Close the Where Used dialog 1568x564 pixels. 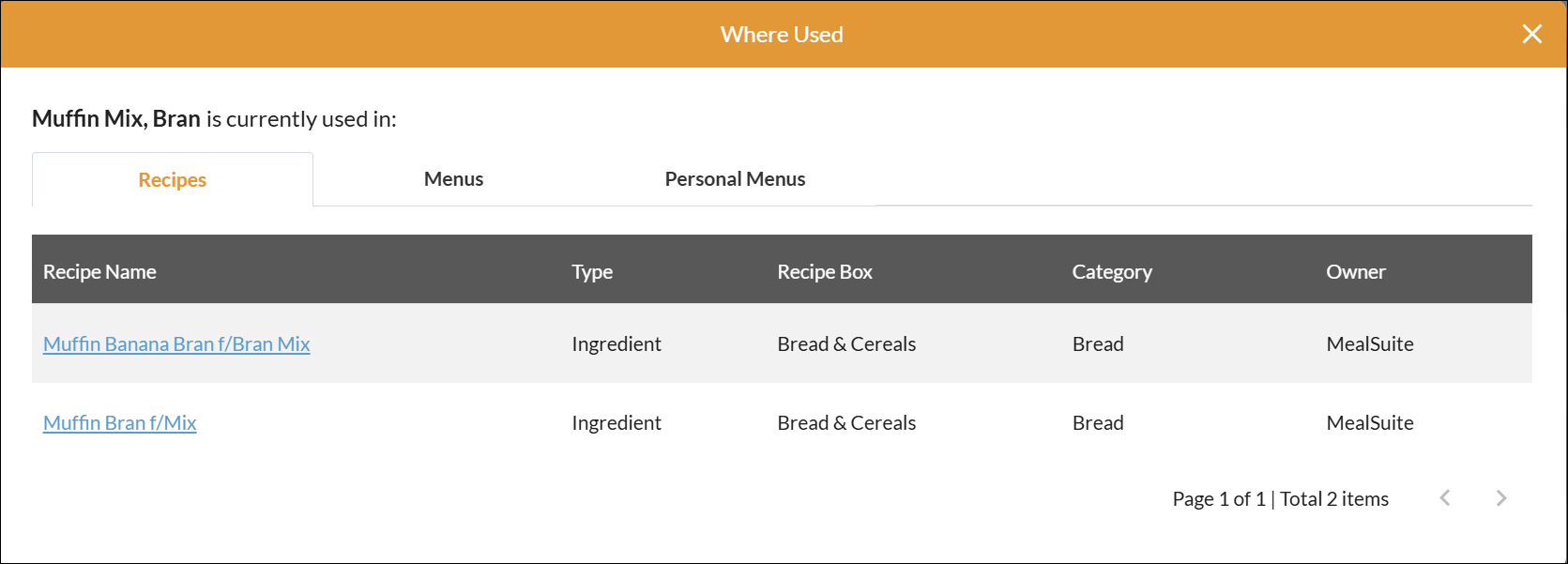(1531, 35)
